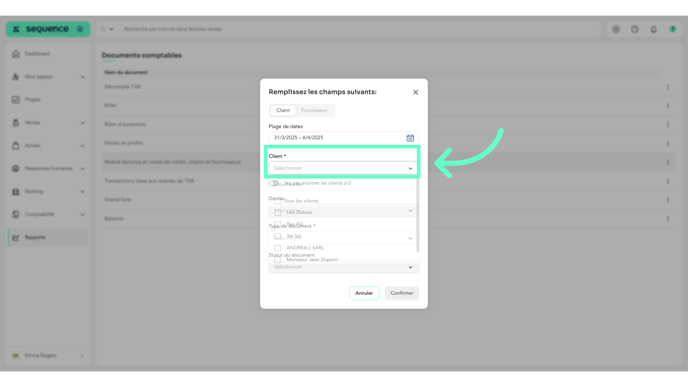The height and width of the screenshot is (387, 688).
Task: Click the Ventes money bag icon
Action: click(16, 123)
